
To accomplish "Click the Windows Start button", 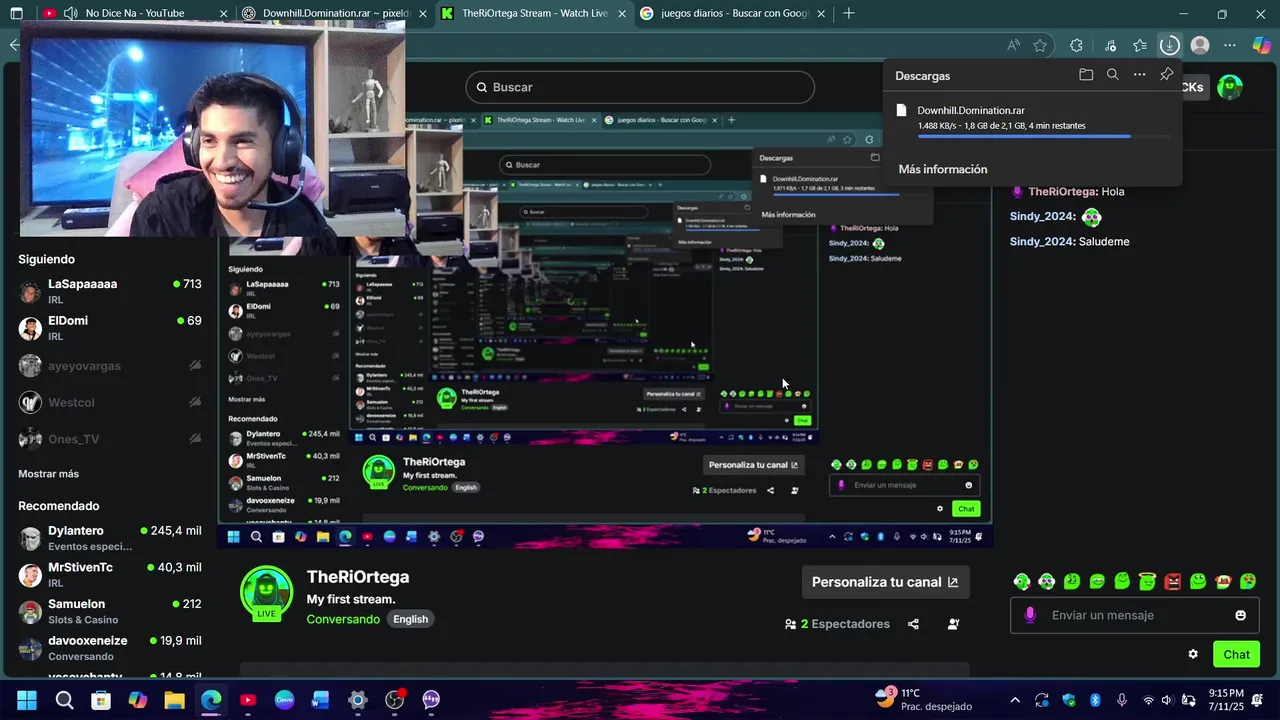I will pos(27,700).
